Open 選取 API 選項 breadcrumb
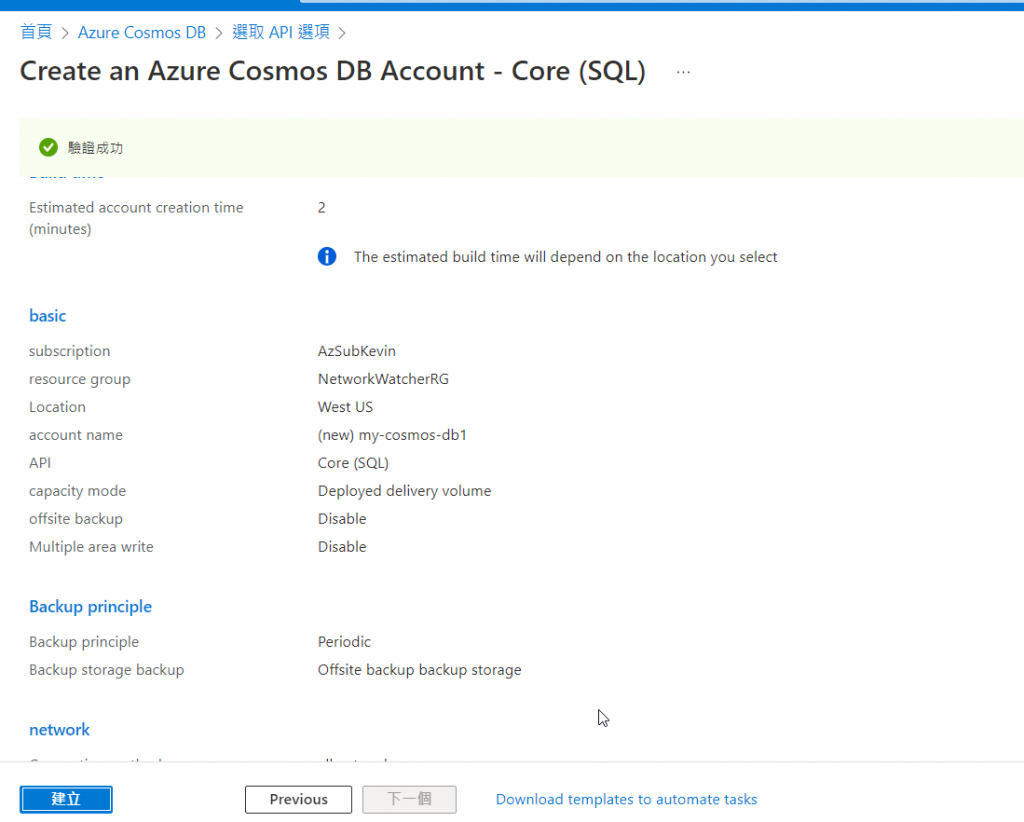The image size is (1024, 822). tap(281, 32)
